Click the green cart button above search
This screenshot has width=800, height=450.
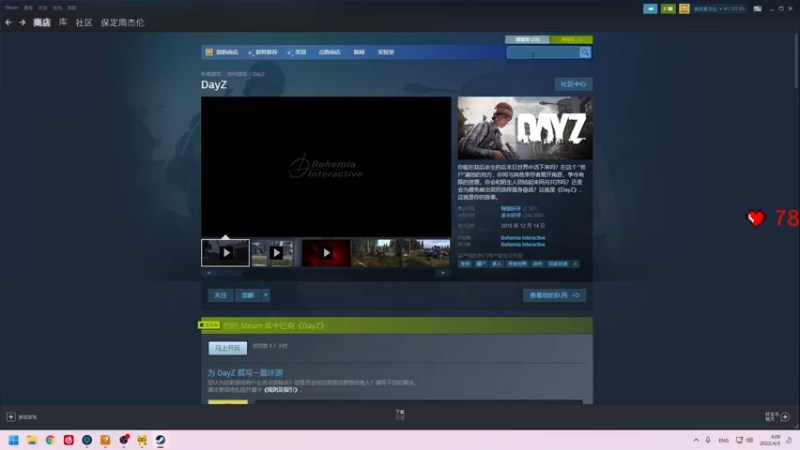pyautogui.click(x=571, y=39)
